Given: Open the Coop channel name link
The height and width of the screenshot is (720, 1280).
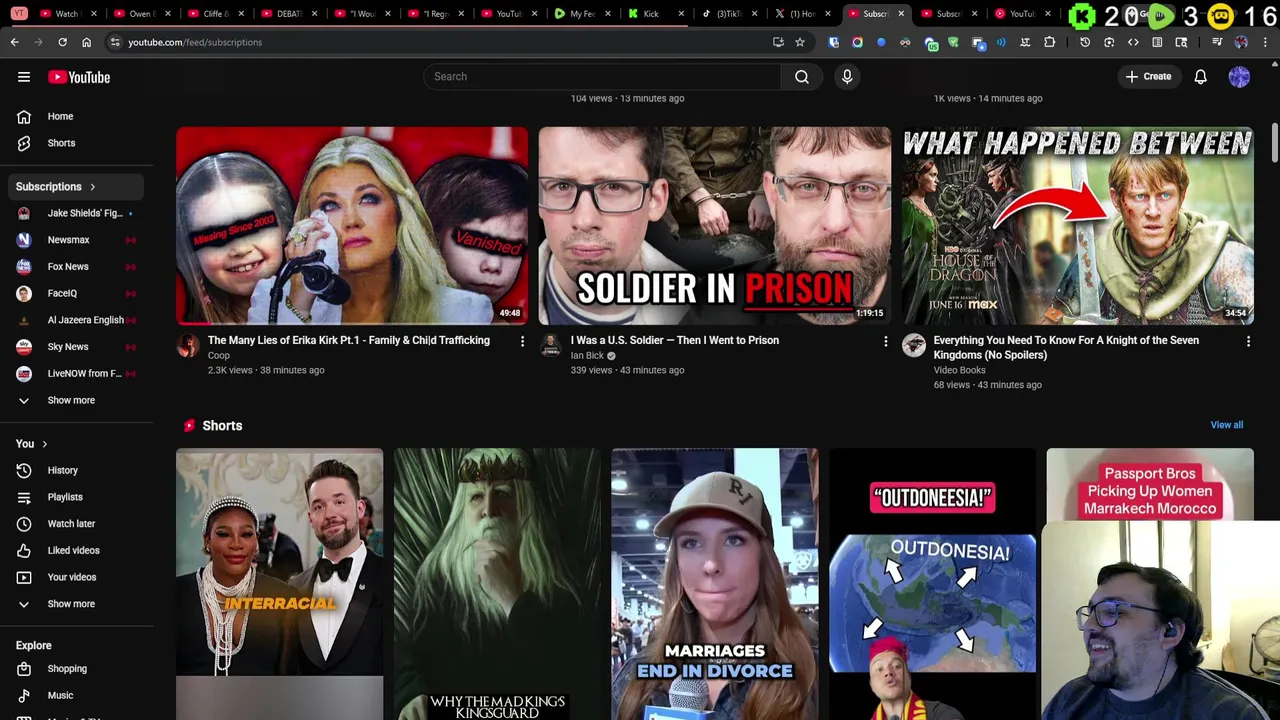Looking at the screenshot, I should tap(218, 355).
